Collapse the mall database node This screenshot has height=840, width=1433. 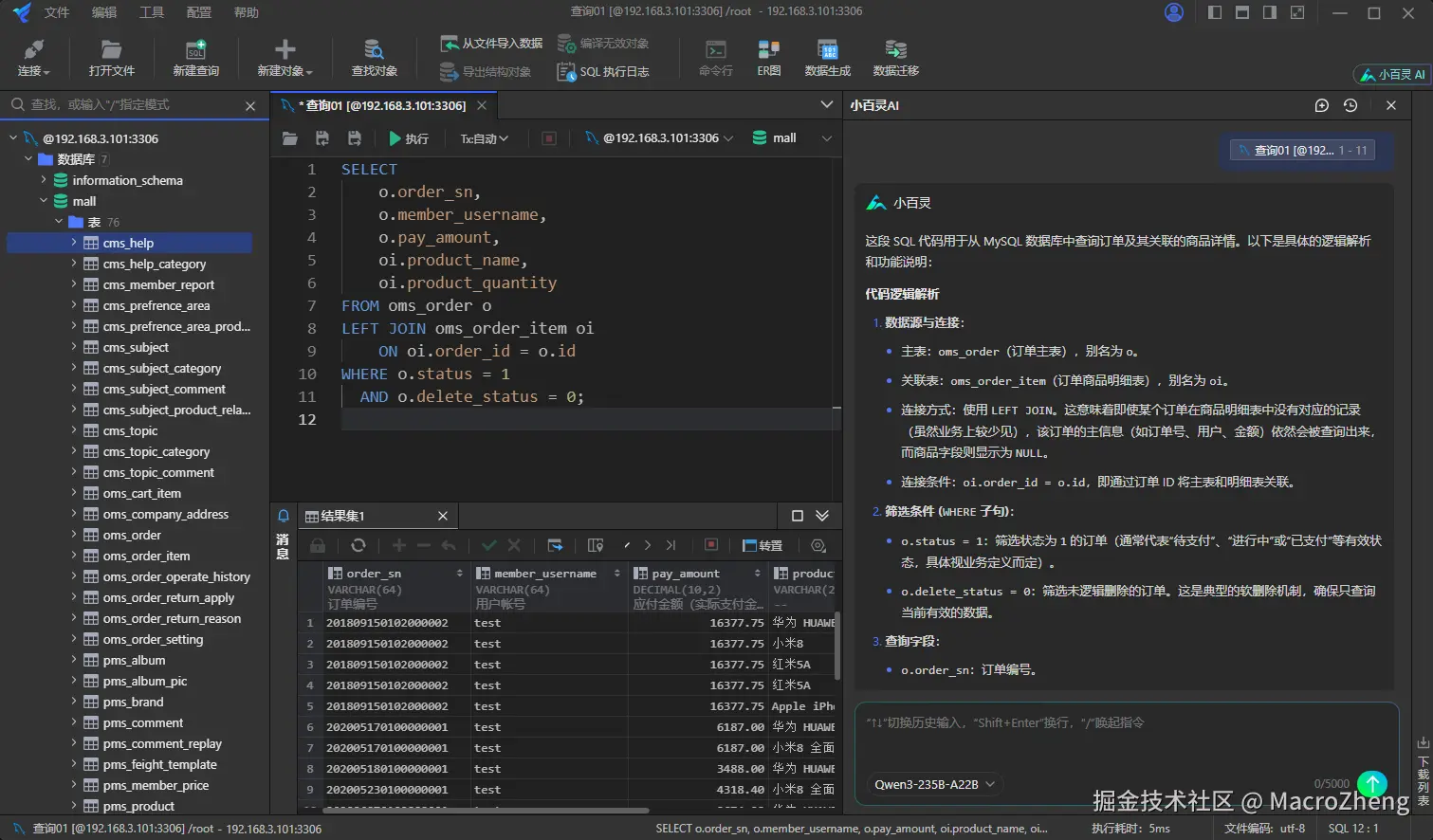click(44, 201)
